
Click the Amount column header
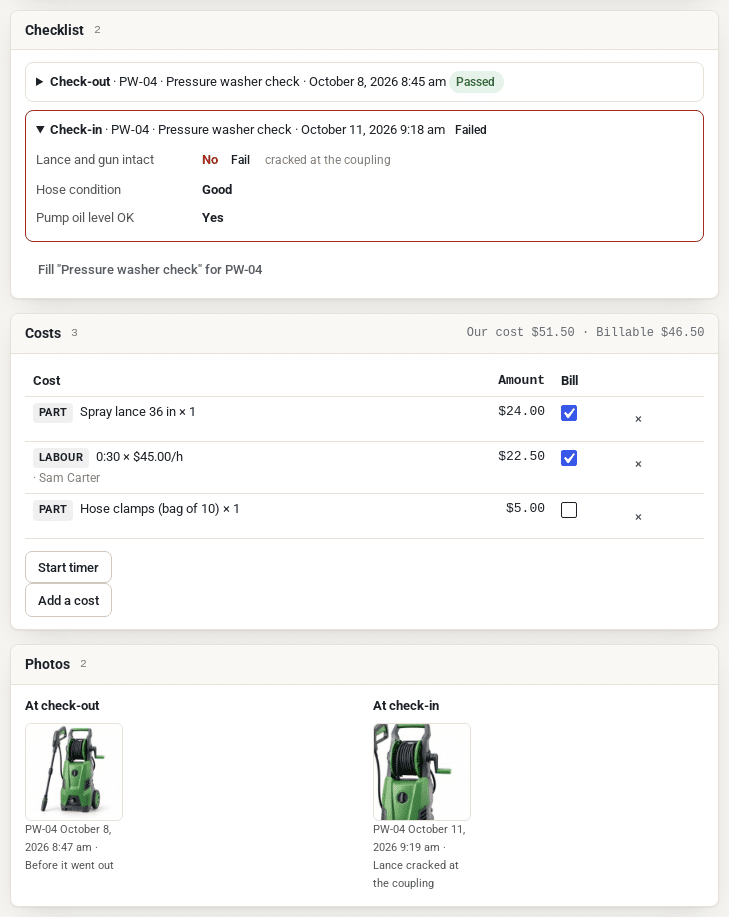[x=521, y=380]
